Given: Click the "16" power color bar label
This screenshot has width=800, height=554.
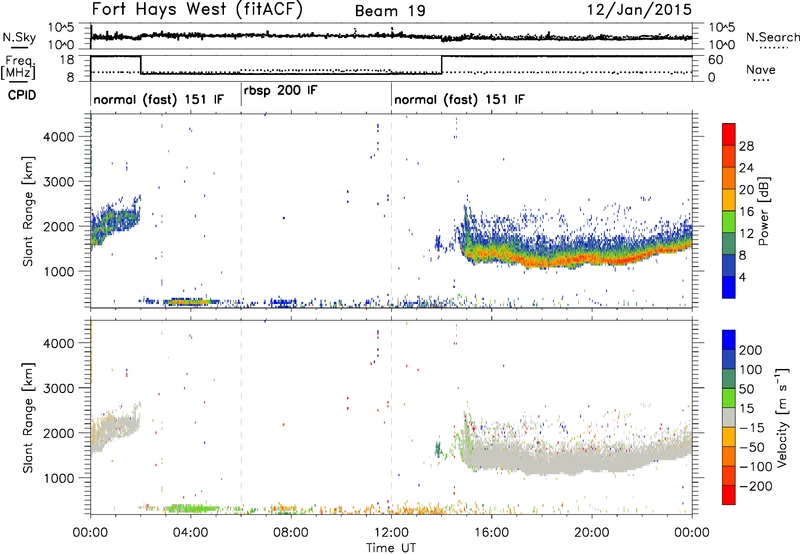Looking at the screenshot, I should [746, 212].
